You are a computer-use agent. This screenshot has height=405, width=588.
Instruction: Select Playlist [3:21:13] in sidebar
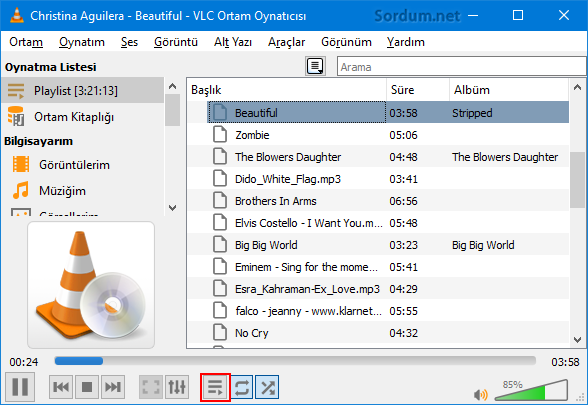pos(82,90)
